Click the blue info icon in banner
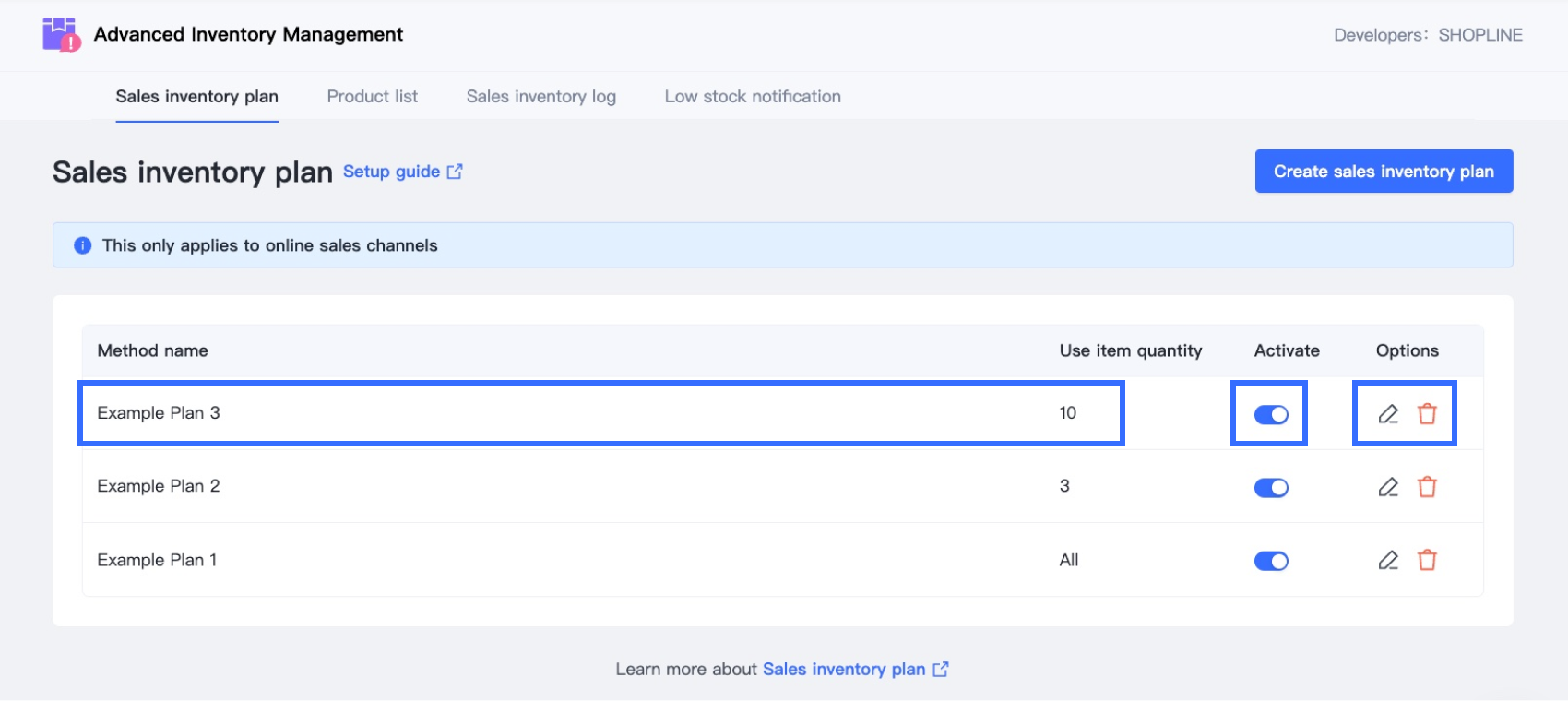Viewport: 1568px width, 701px height. point(83,245)
